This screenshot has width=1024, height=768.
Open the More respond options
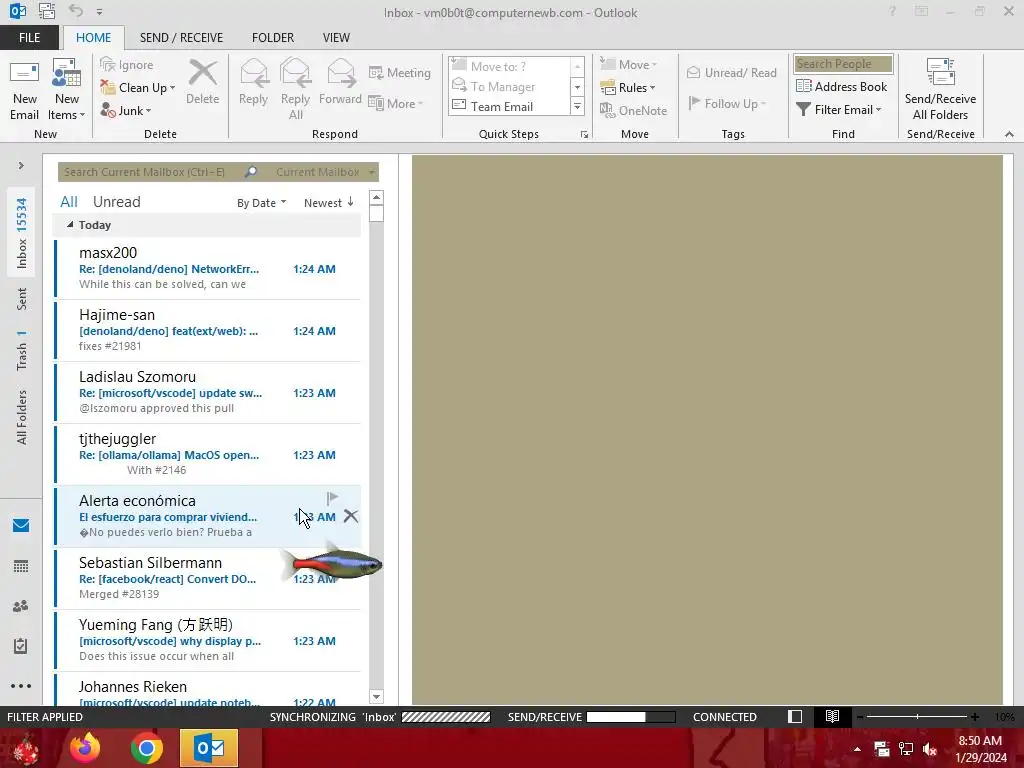(395, 103)
